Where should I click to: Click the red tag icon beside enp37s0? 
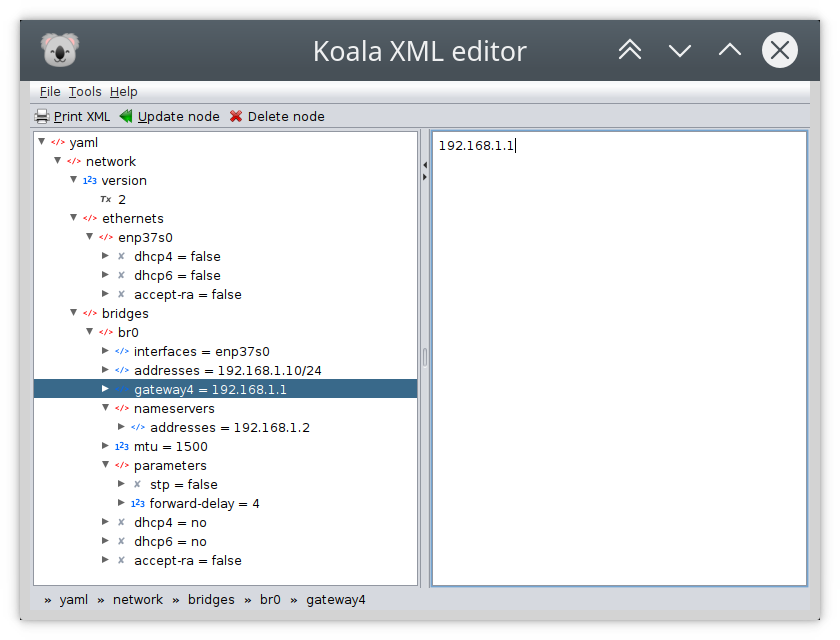106,237
